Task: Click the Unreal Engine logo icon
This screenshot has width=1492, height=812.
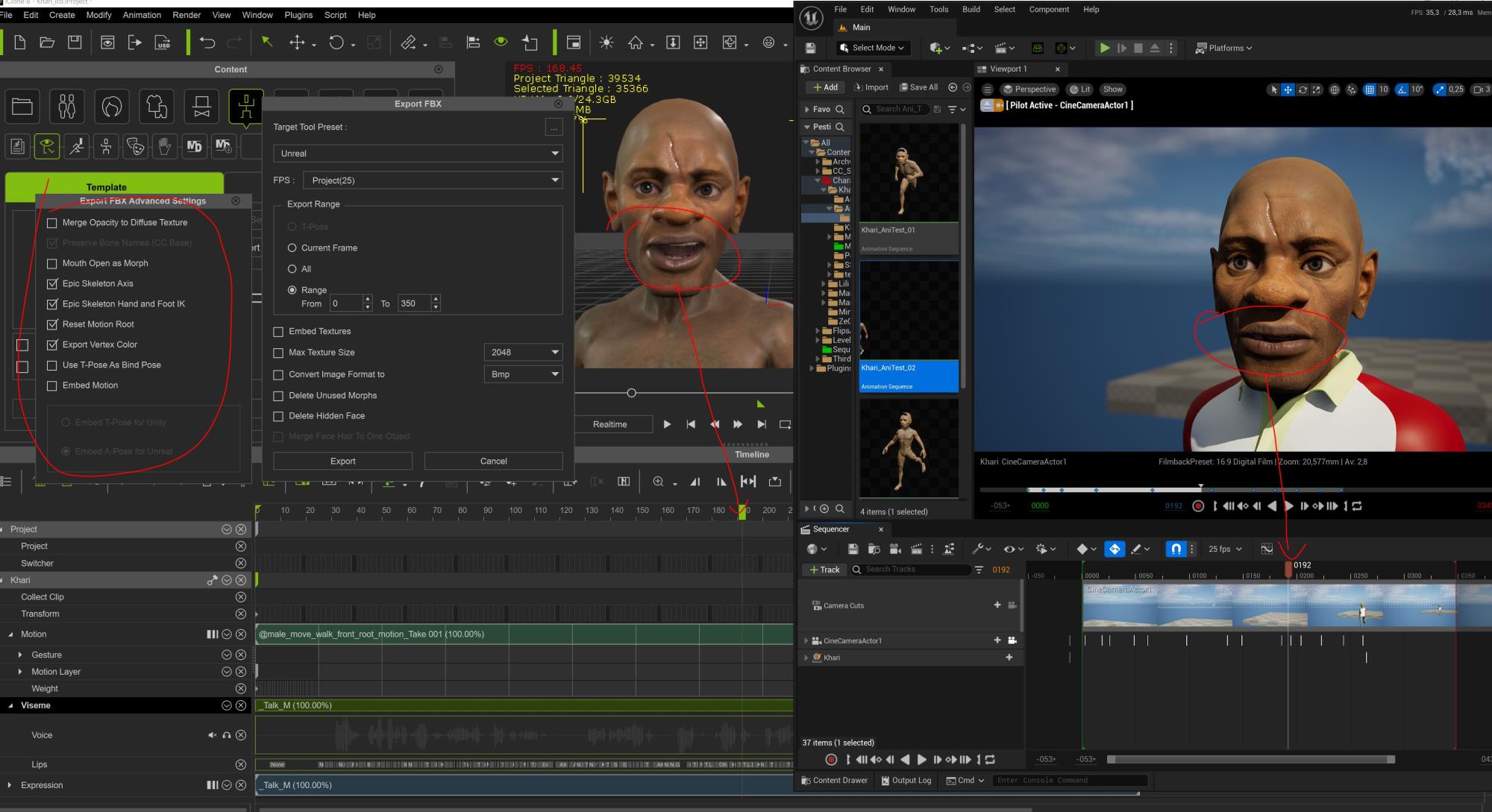Action: point(812,18)
